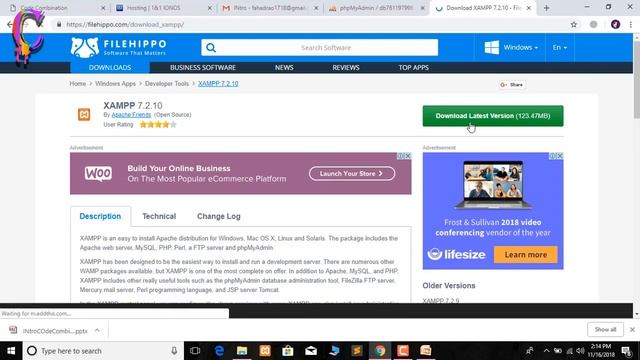The width and height of the screenshot is (640, 360).
Task: Open XAMPP from taskbar
Action: tap(265, 351)
